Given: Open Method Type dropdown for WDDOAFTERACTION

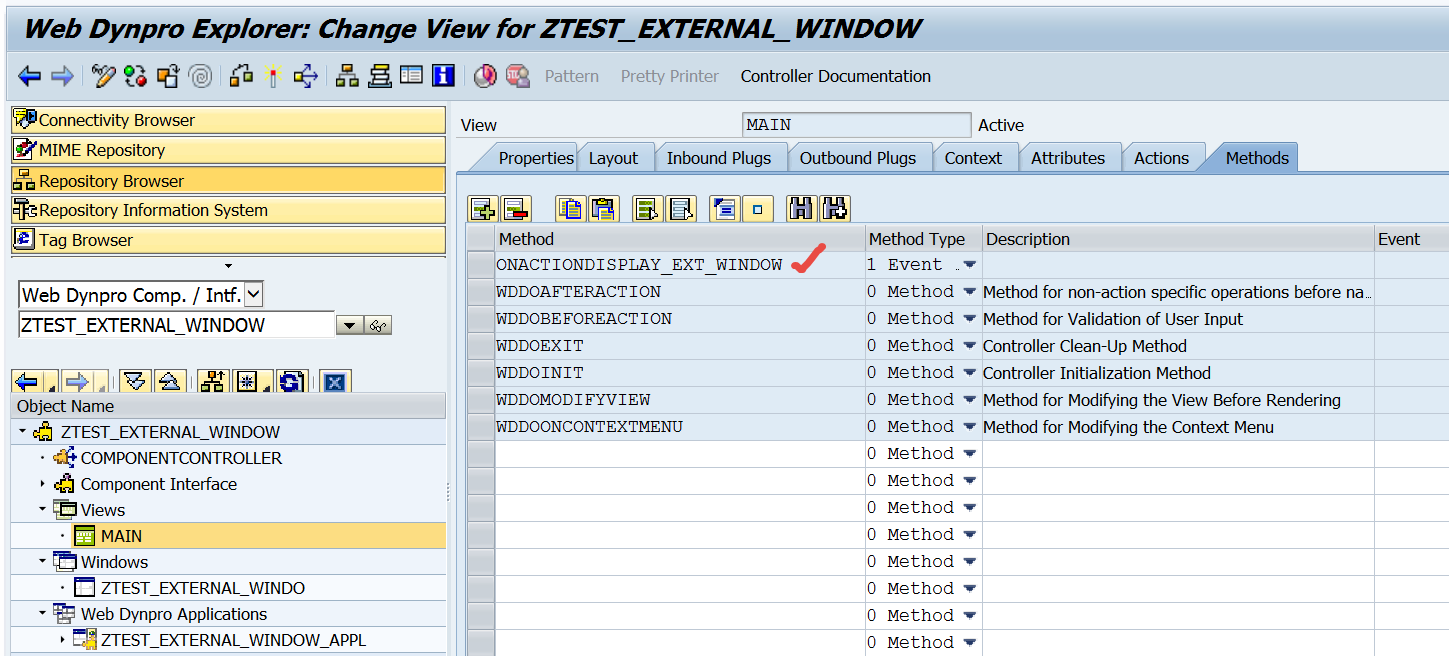Looking at the screenshot, I should coord(969,292).
